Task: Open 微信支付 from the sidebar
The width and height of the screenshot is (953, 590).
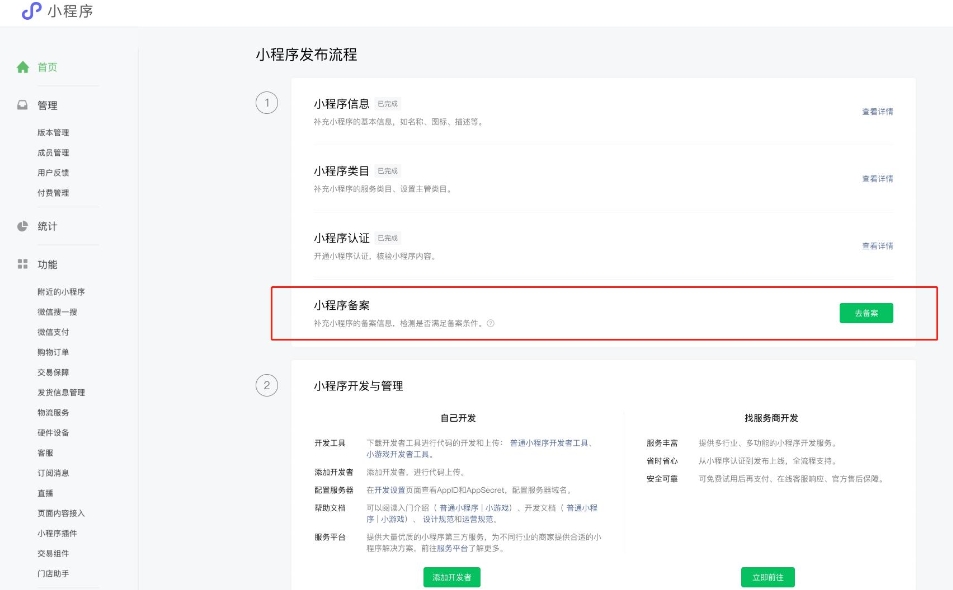Action: click(x=52, y=331)
